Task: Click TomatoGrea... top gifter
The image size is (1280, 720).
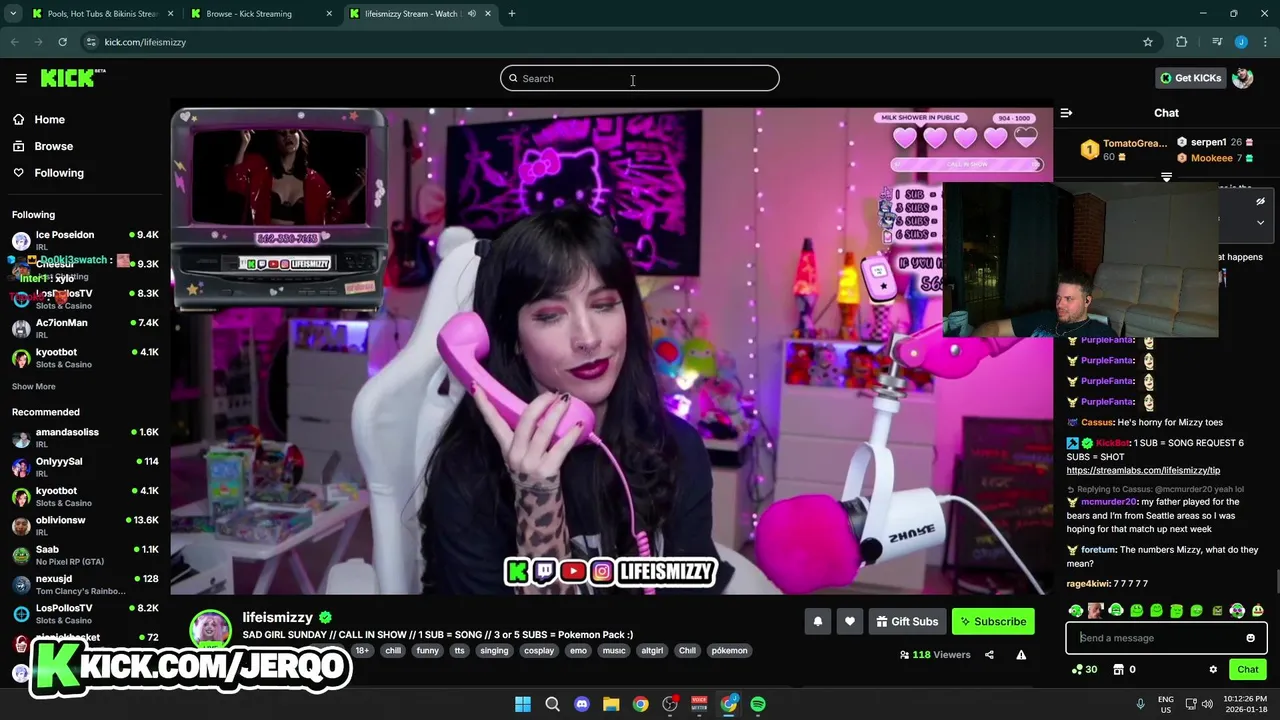Action: tap(1123, 149)
